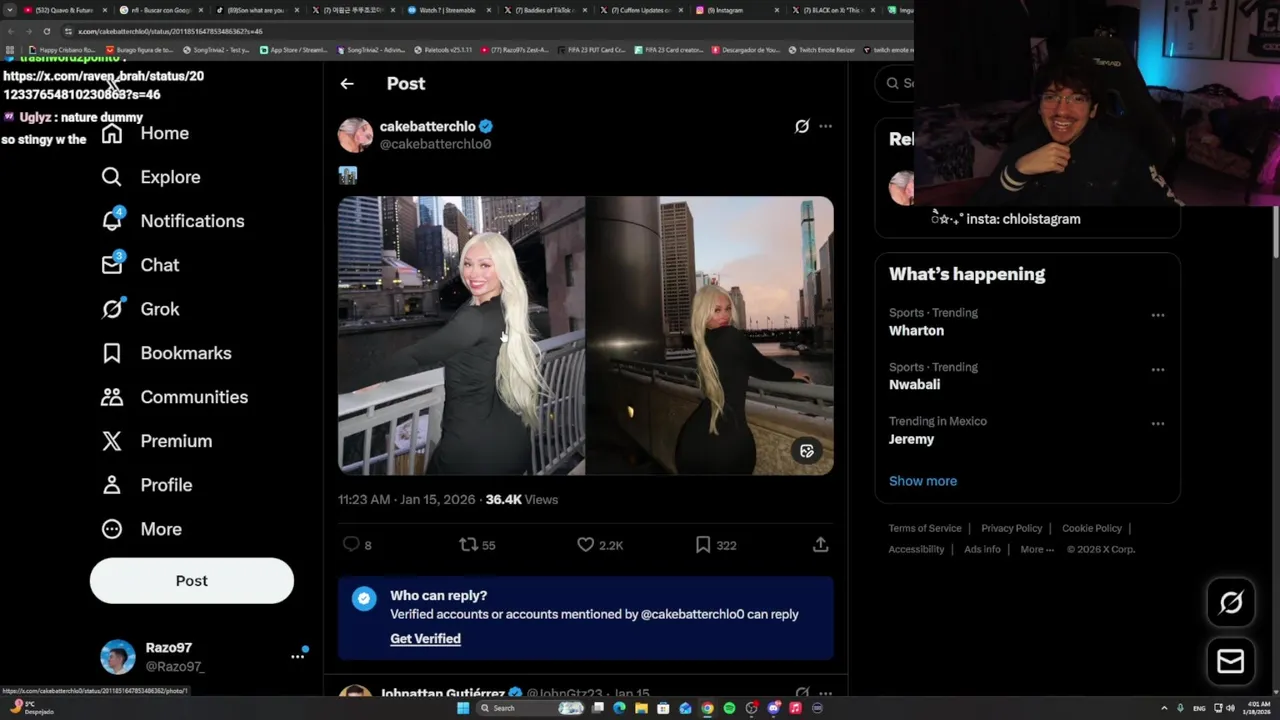The width and height of the screenshot is (1280, 720).
Task: Open the Accessibility footer link
Action: point(916,549)
